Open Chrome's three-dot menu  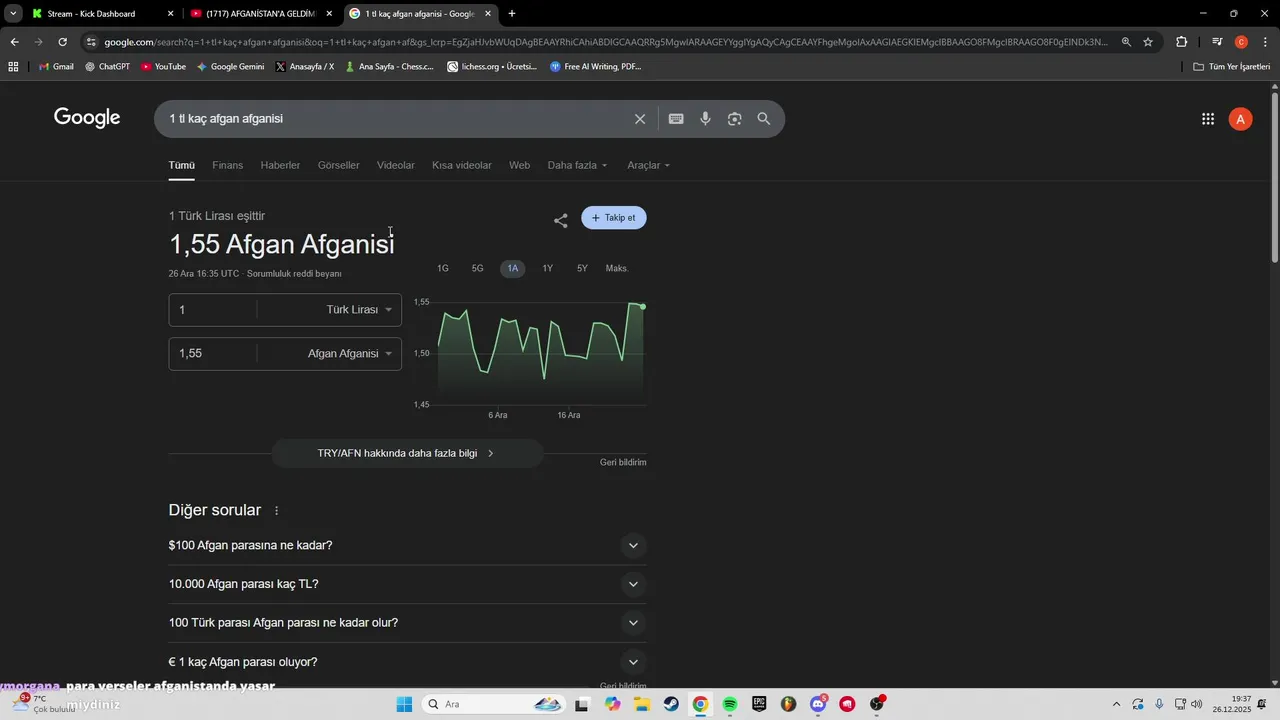pyautogui.click(x=1266, y=42)
